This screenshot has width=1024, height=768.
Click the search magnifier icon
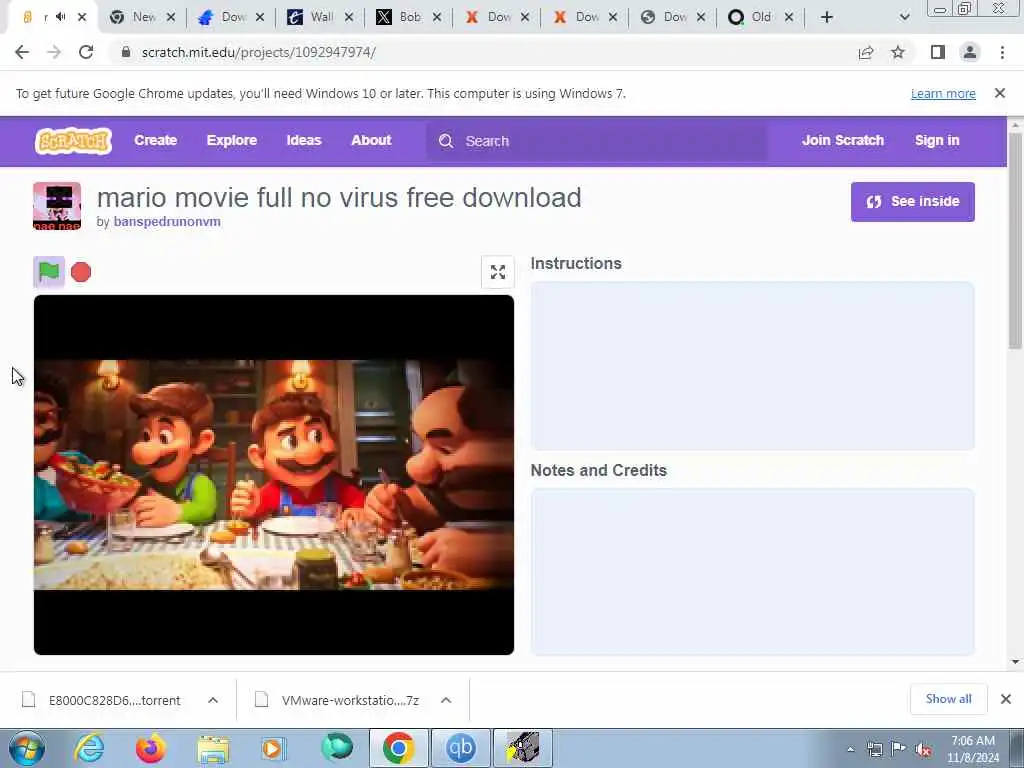click(446, 141)
